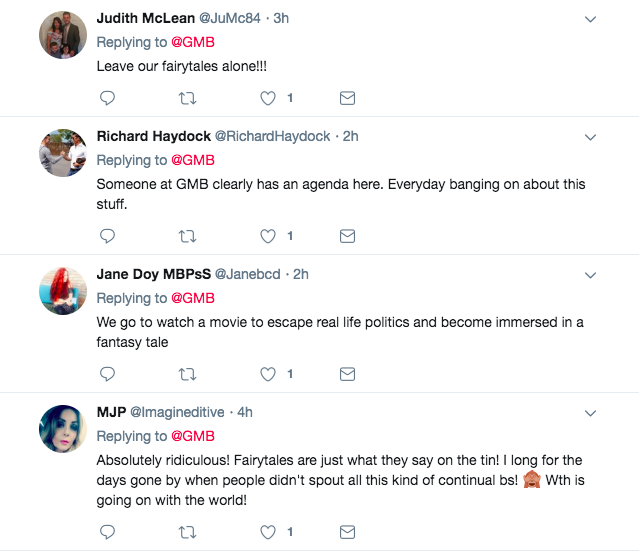Open the @GMB mention in MJP's reply
This screenshot has height=552, width=639.
tap(193, 436)
